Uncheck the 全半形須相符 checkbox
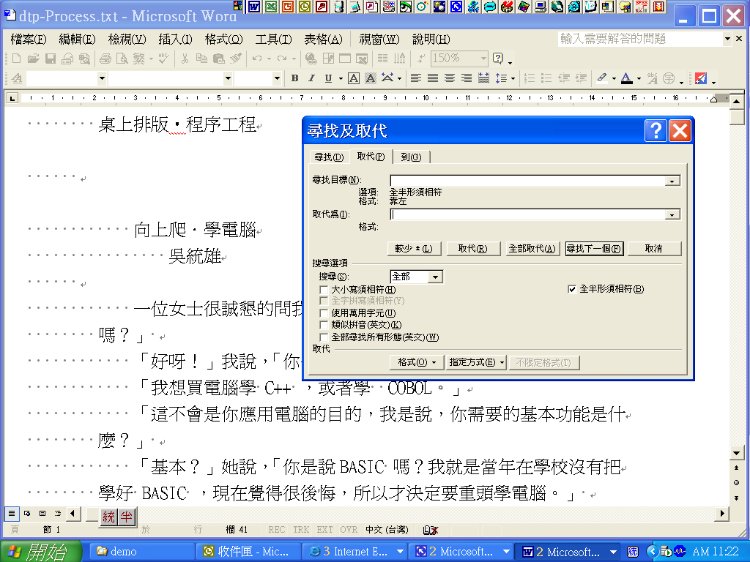The image size is (750, 562). (x=572, y=289)
